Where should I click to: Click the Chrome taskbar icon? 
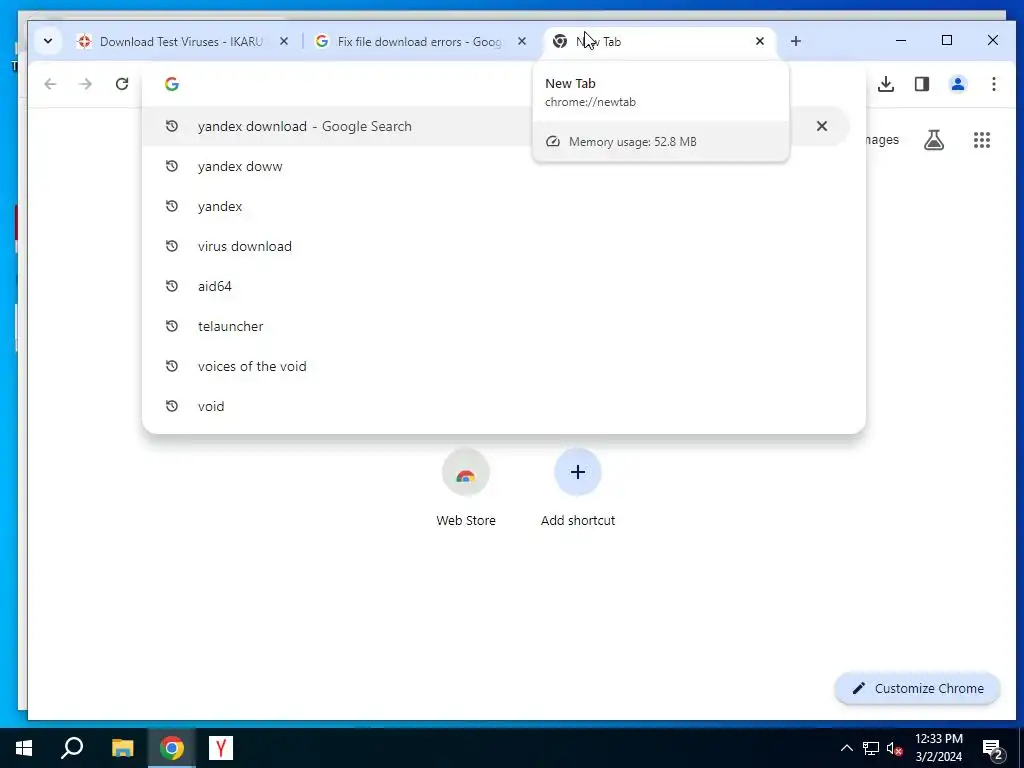(x=172, y=748)
